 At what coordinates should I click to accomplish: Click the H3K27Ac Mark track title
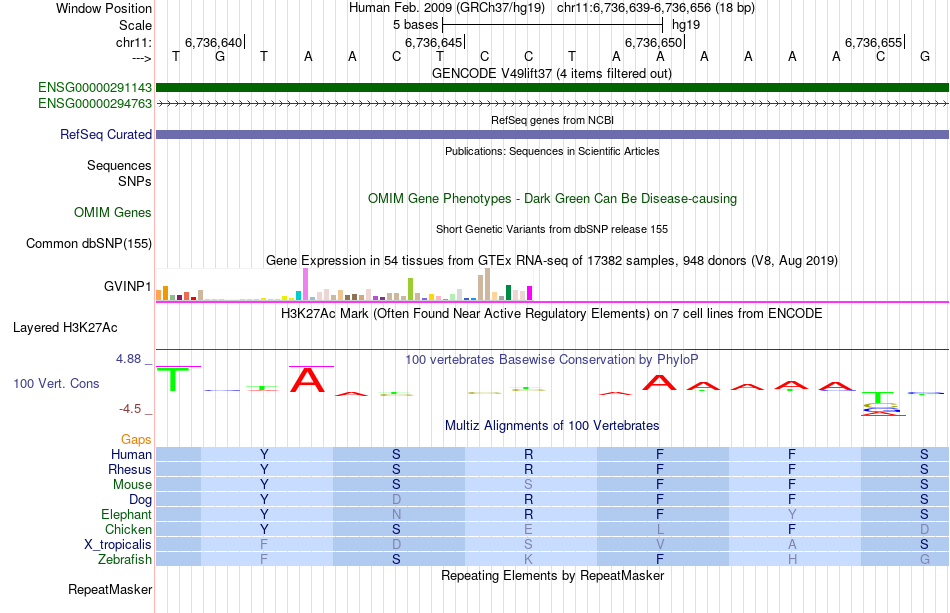tap(552, 313)
